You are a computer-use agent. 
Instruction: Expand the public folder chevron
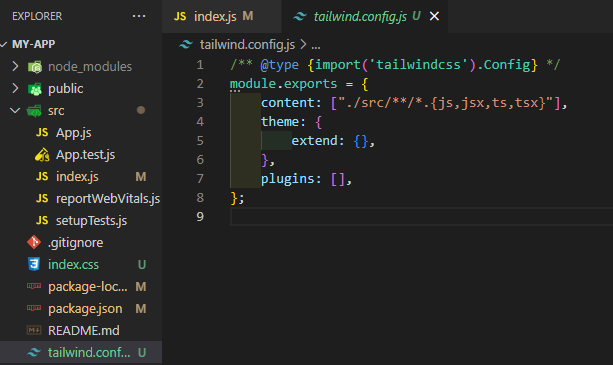coord(15,88)
